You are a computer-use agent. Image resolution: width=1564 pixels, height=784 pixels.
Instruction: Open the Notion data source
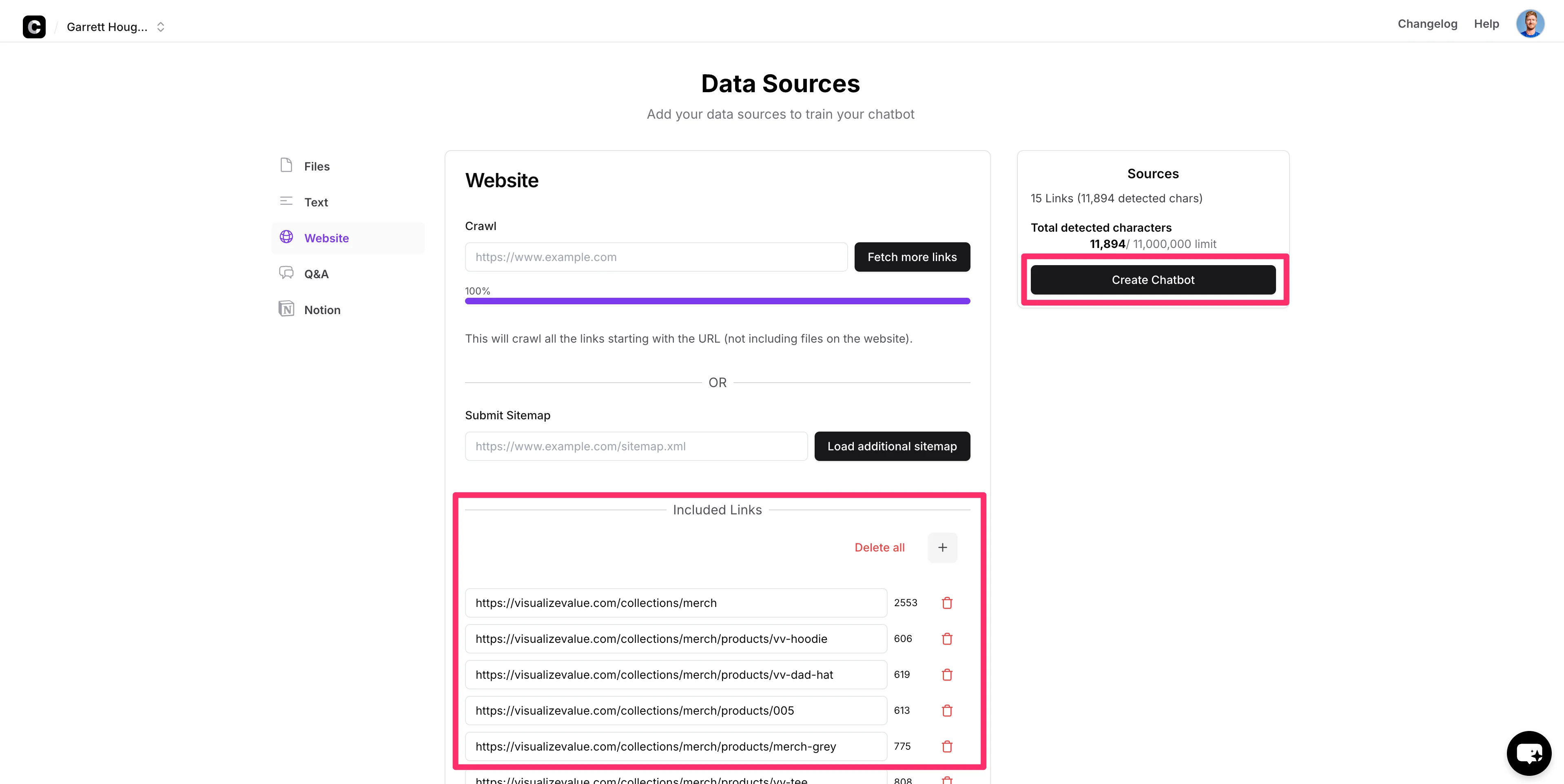tap(322, 310)
